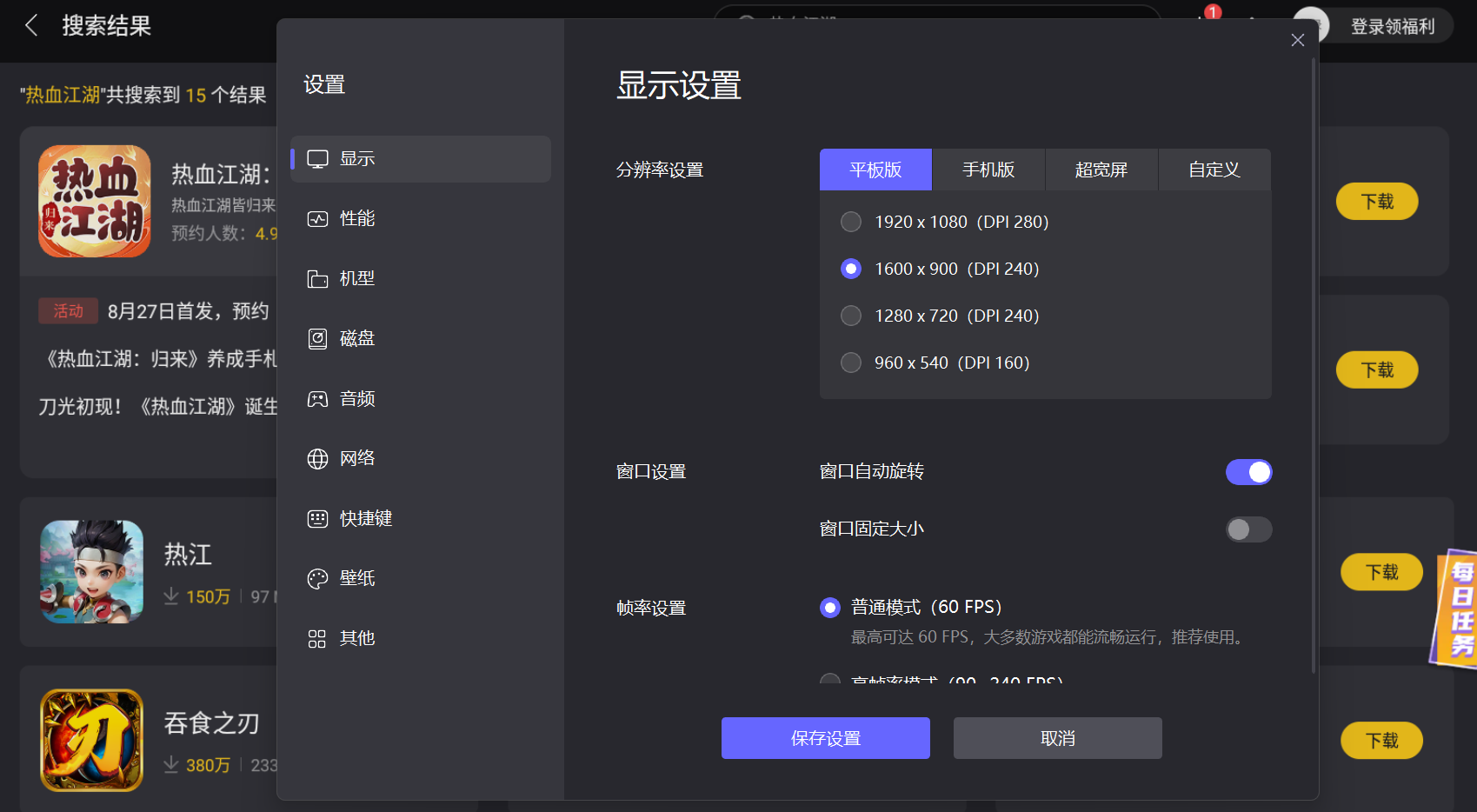
Task: Toggle 窗口自动旋转 switch off
Action: tap(1248, 472)
